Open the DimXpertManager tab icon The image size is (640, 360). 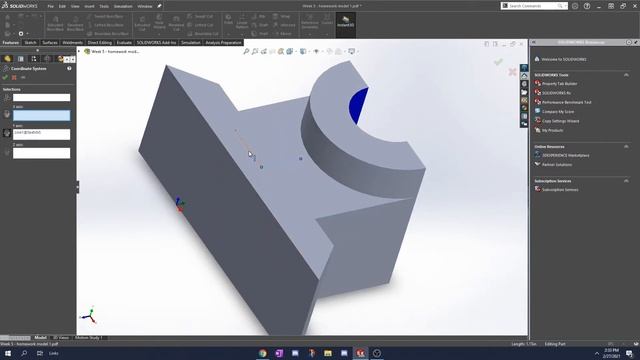pyautogui.click(x=47, y=59)
